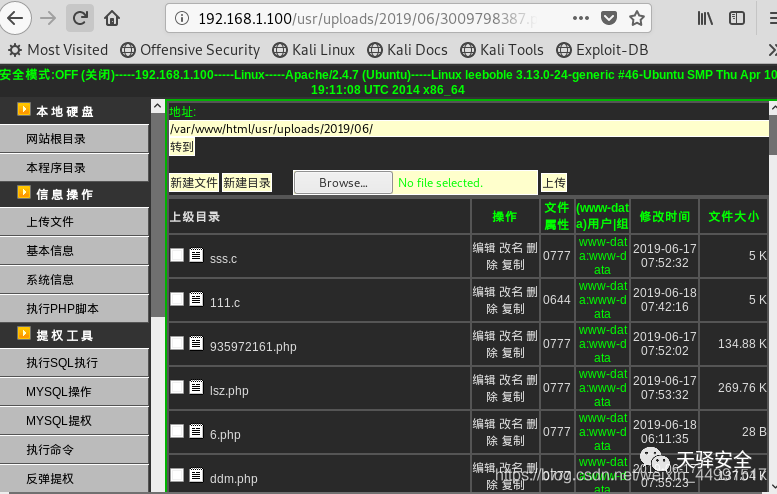Viewport: 777px width, 494px height.
Task: Bookmark this page with the star icon
Action: click(x=637, y=18)
